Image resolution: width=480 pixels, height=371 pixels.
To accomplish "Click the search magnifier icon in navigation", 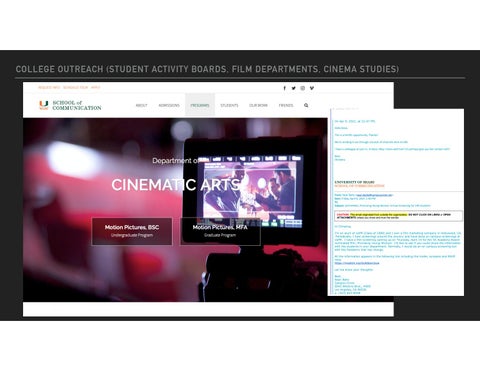I will point(306,105).
